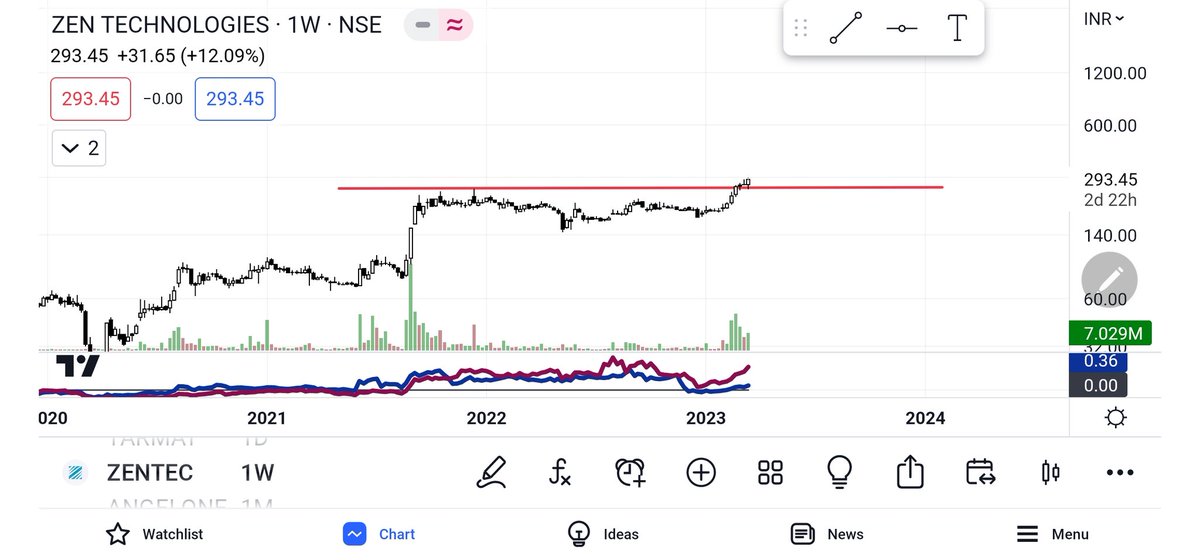
Task: Open the layout grid icon
Action: [x=770, y=472]
